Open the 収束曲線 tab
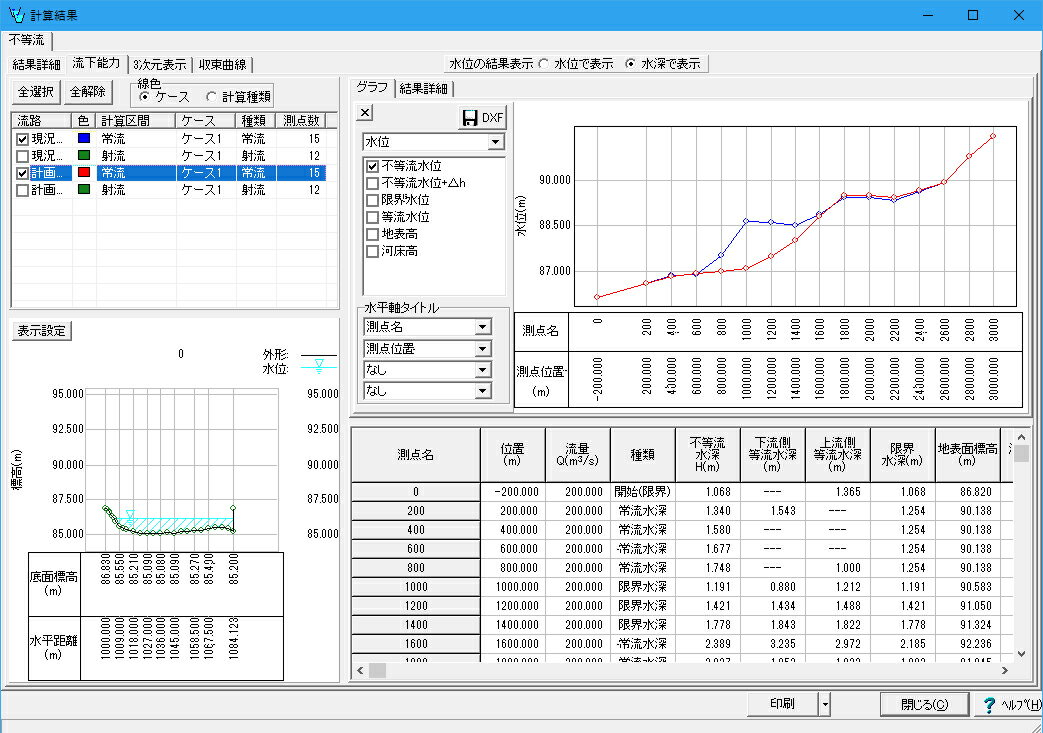This screenshot has width=1043, height=733. [x=223, y=64]
